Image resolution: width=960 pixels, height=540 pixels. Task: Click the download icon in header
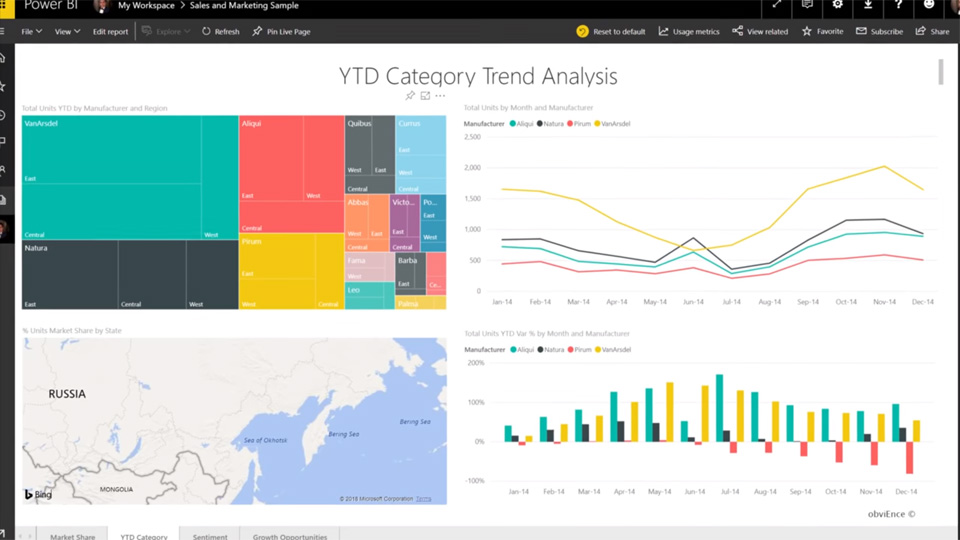[x=868, y=5]
